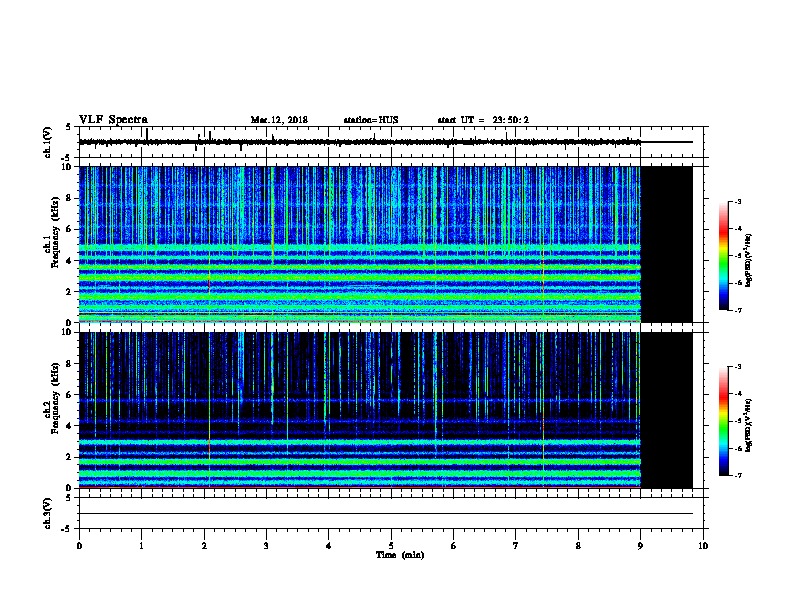
Task: Click the "Time (min)" x-axis label
Action: coord(400,555)
